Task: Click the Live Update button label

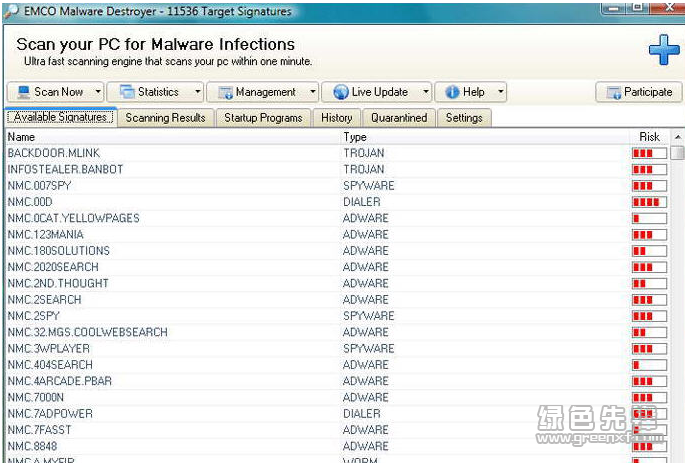Action: 380,92
